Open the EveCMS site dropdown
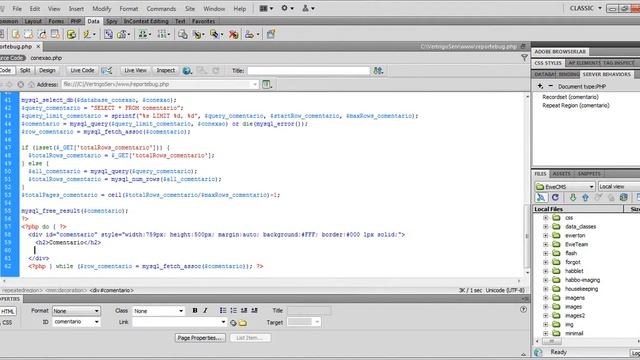The height and width of the screenshot is (360, 640). 565,187
